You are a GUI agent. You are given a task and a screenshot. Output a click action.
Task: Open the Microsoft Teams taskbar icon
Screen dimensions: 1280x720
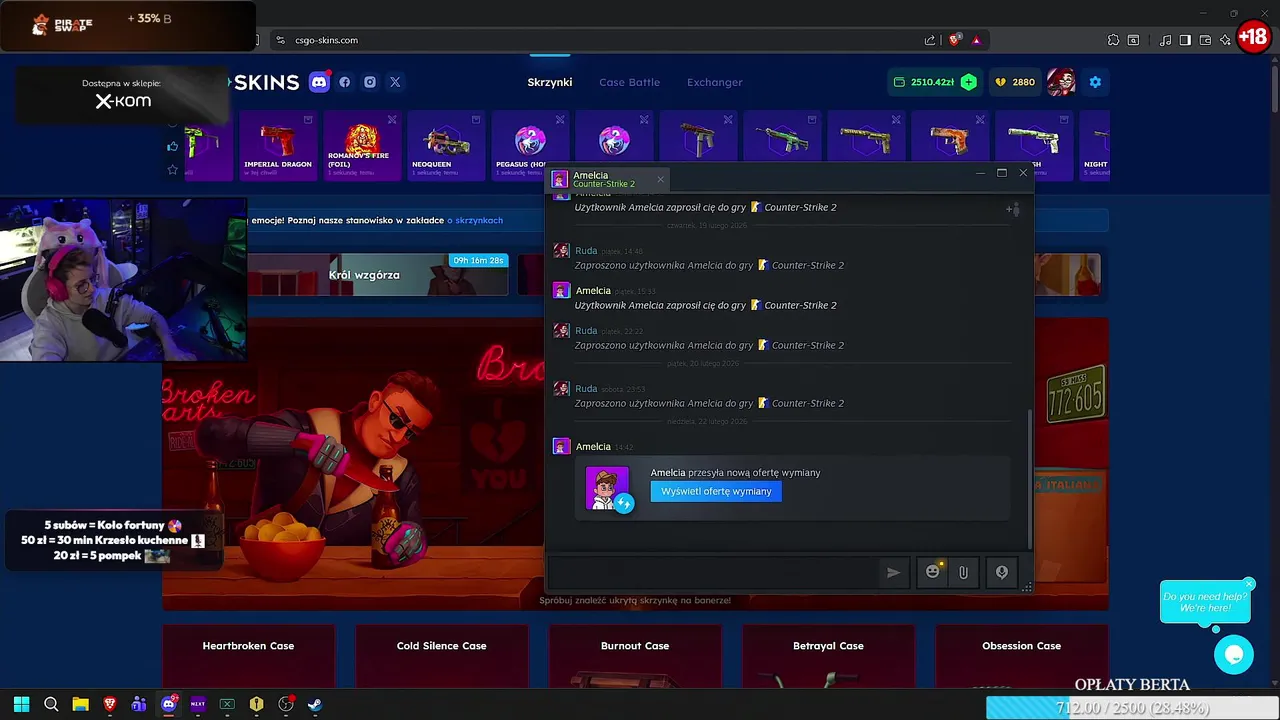point(139,704)
